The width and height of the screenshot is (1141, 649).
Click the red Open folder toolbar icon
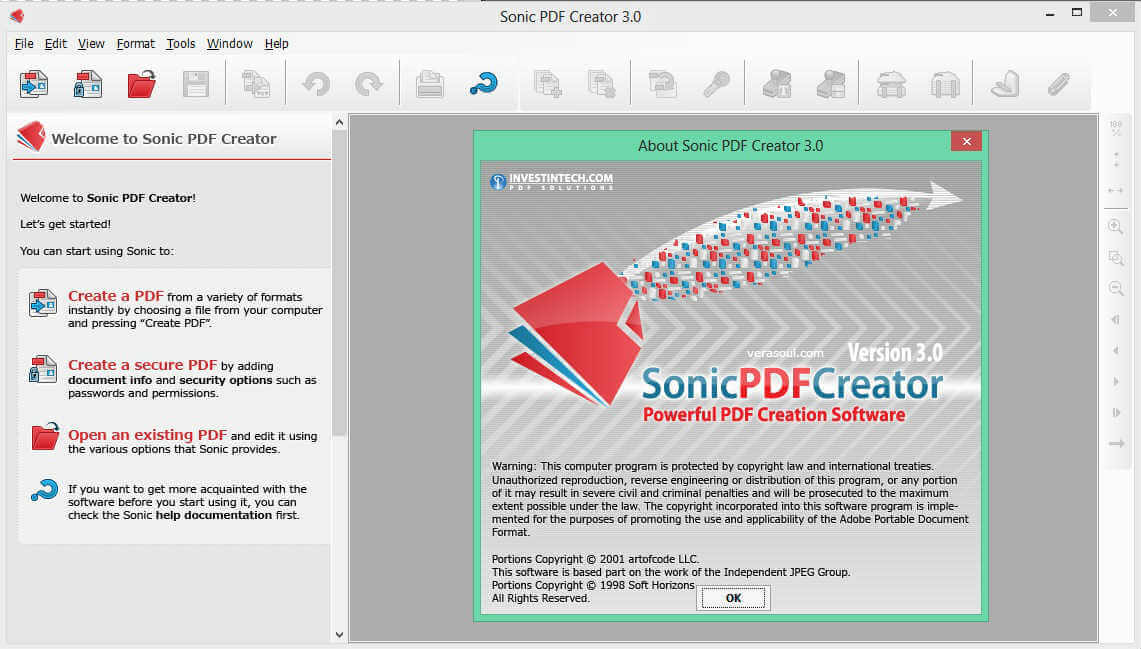coord(142,84)
